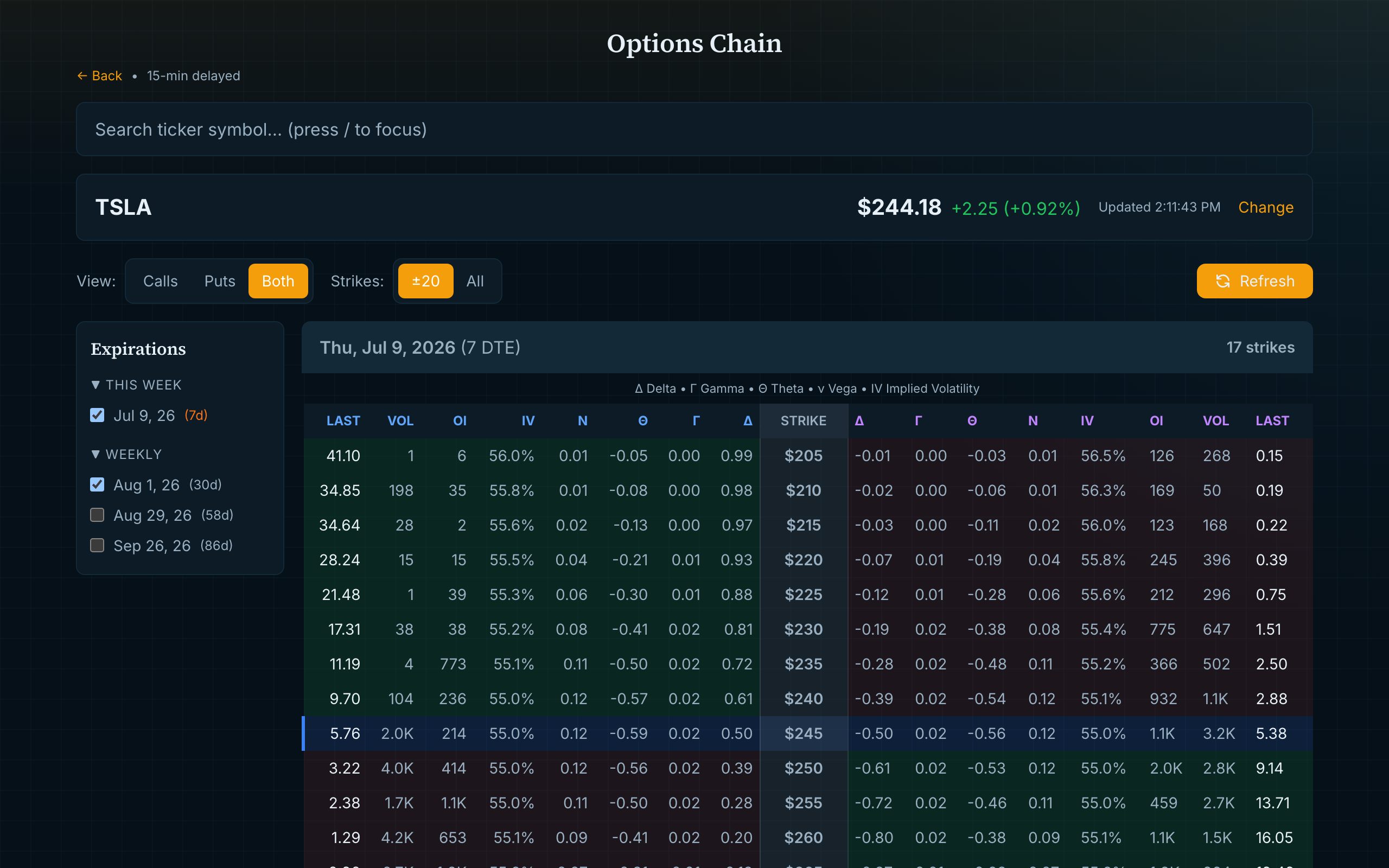The width and height of the screenshot is (1389, 868).
Task: Select the $215 strike cell
Action: [804, 525]
